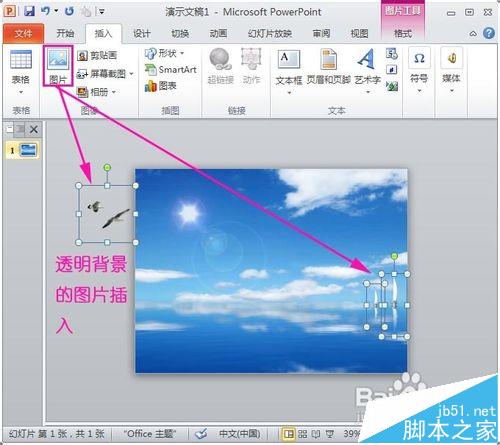Click the spell check icon in status bar
Screen dimensions: 500x445
tap(201, 434)
